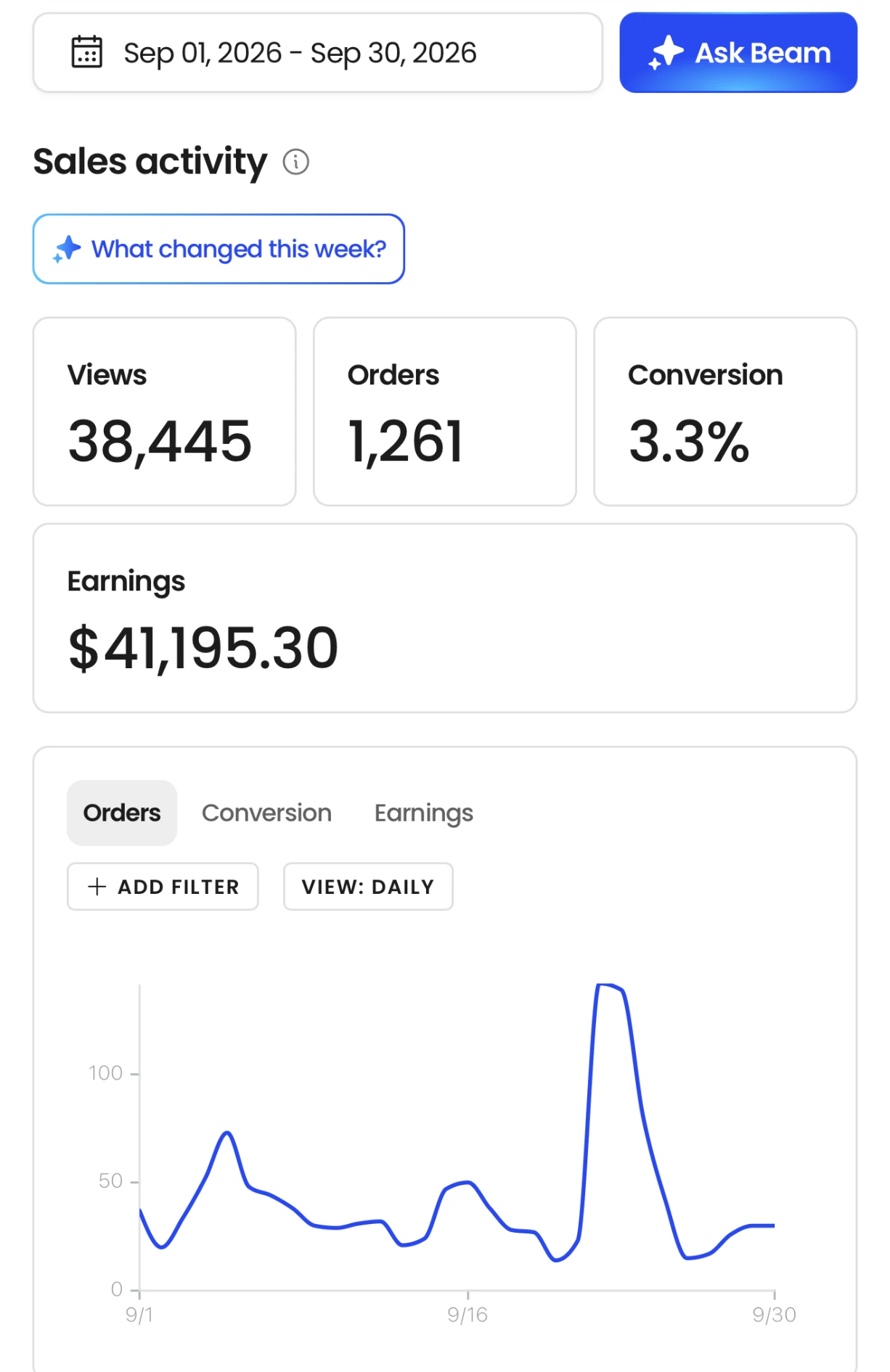890x1372 pixels.
Task: Click the calendar icon in date field
Action: [87, 52]
